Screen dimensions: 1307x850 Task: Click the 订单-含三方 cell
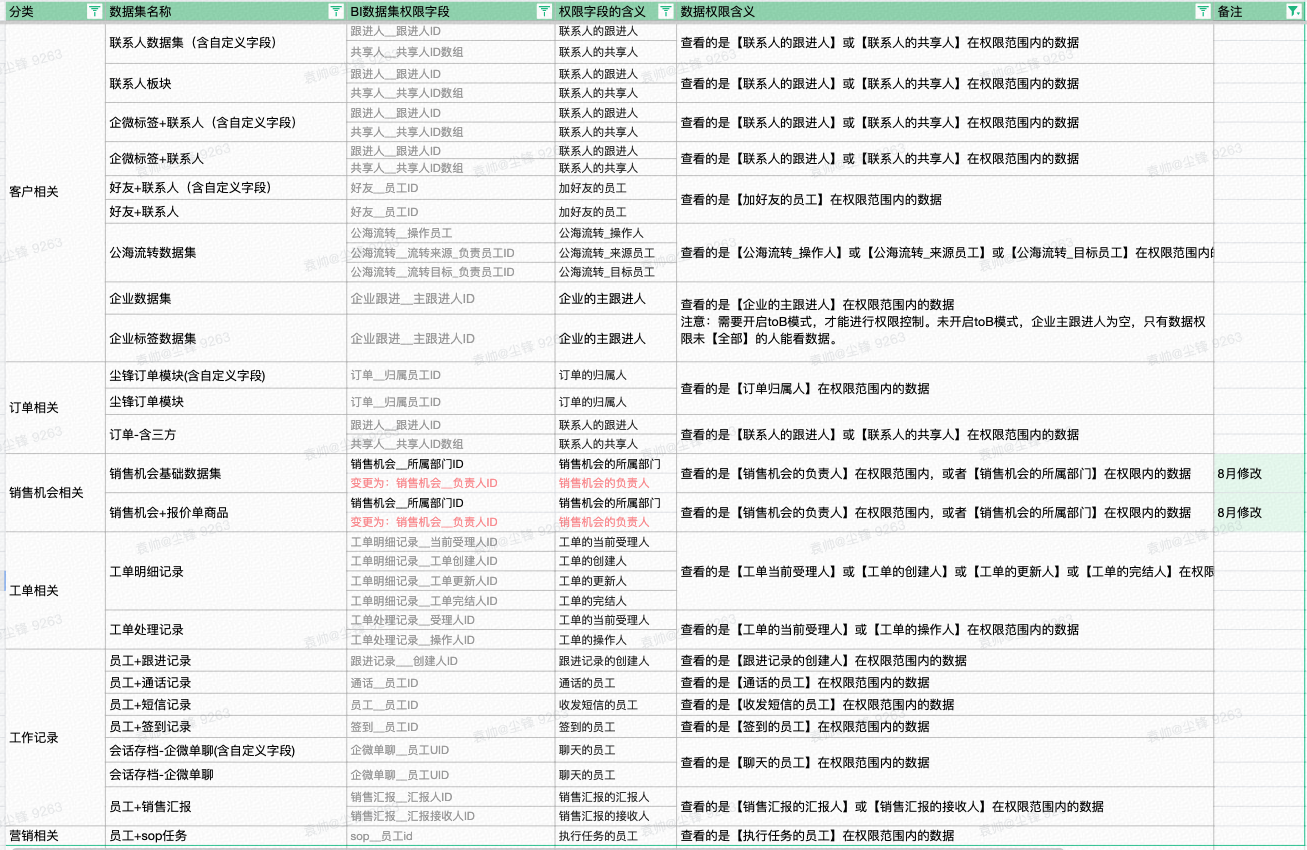226,435
